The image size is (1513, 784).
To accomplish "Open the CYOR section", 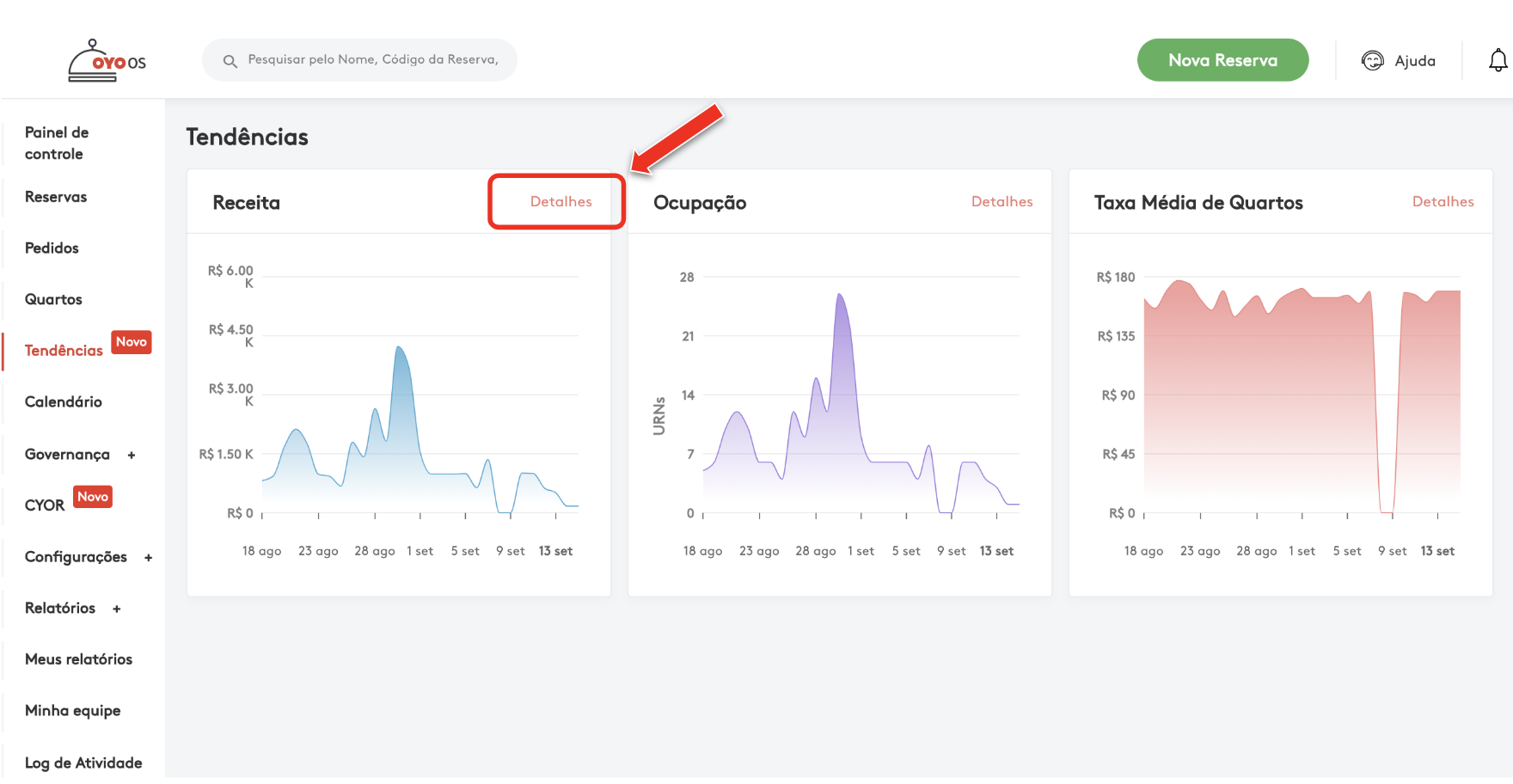I will [45, 505].
